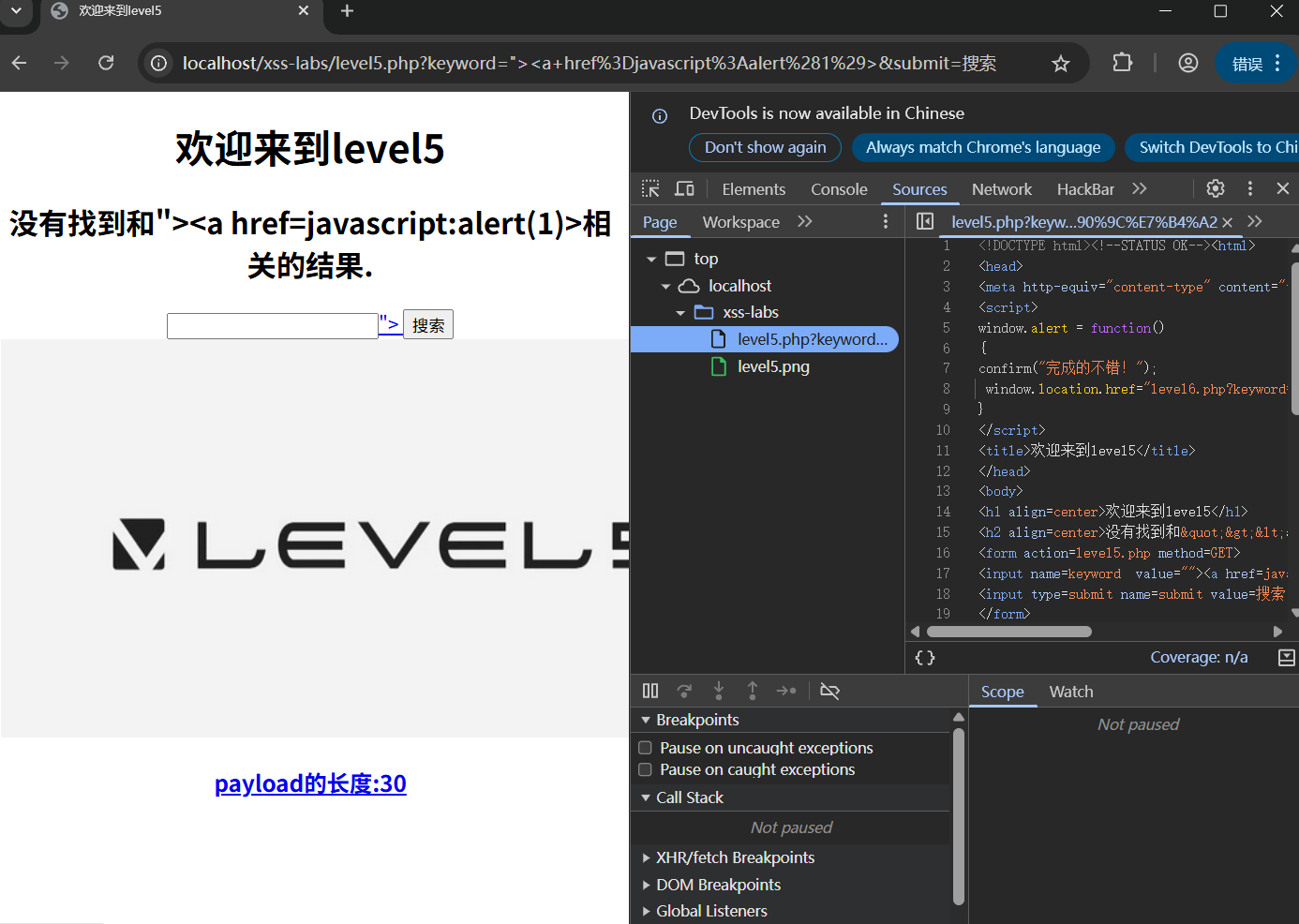This screenshot has width=1299, height=924.
Task: Close the level5.php source file tab
Action: tap(1227, 222)
